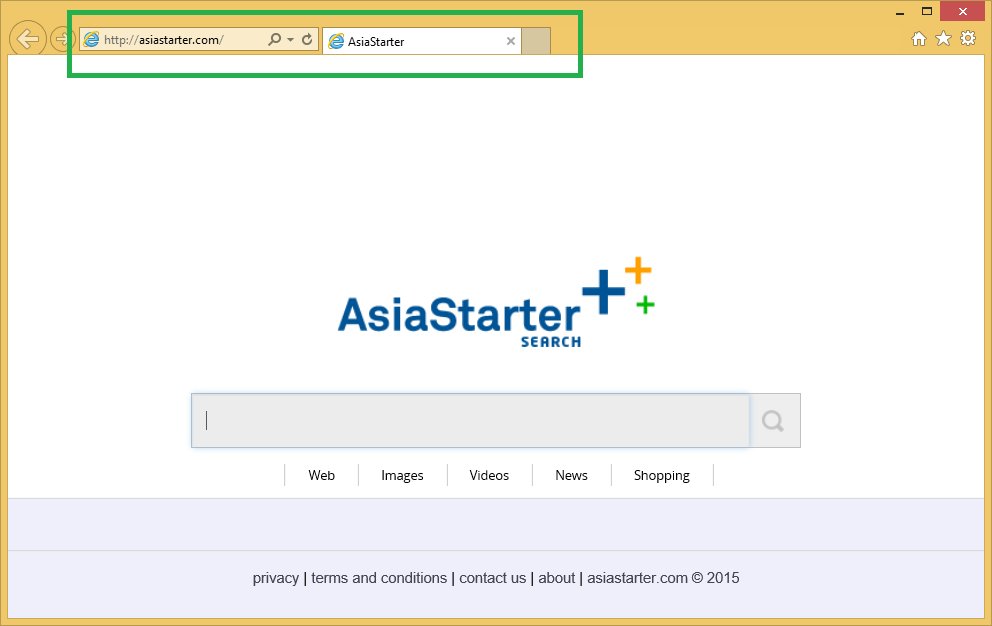Image resolution: width=992 pixels, height=626 pixels.
Task: Close the browser window
Action: (963, 11)
